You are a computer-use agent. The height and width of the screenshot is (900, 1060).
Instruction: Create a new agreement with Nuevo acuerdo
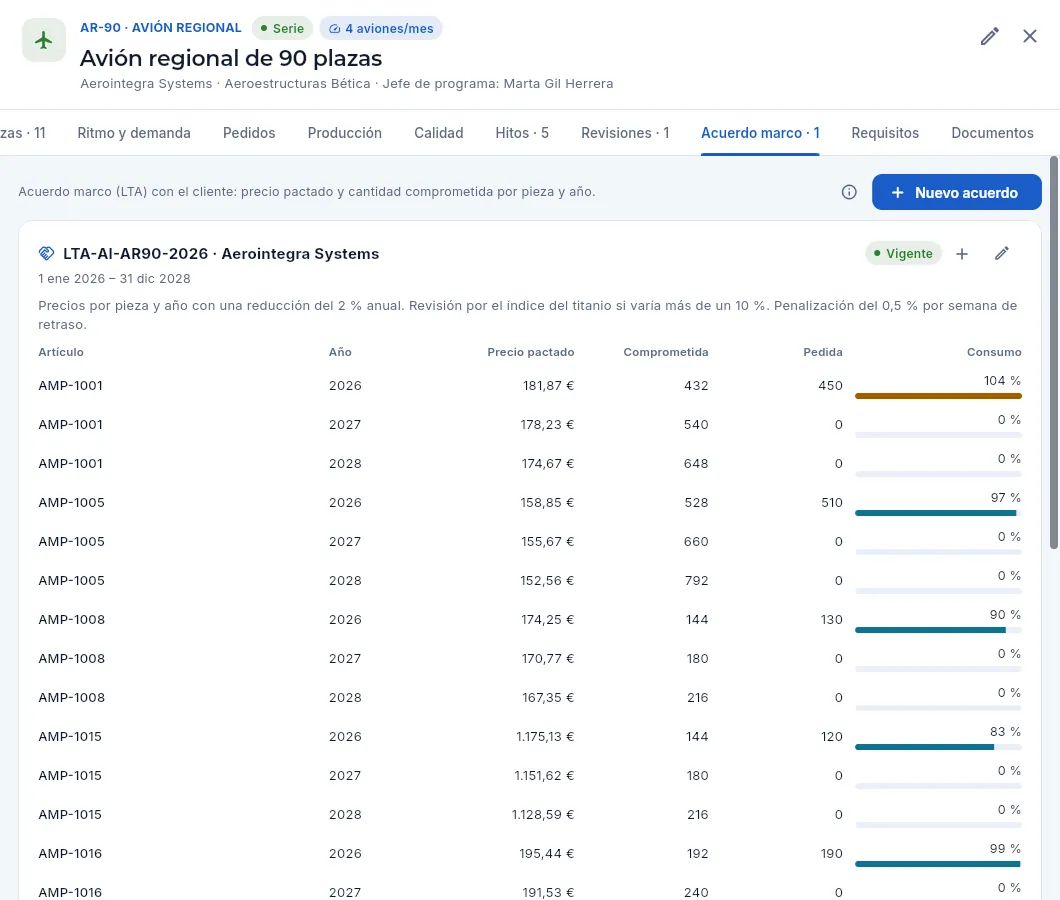click(957, 192)
